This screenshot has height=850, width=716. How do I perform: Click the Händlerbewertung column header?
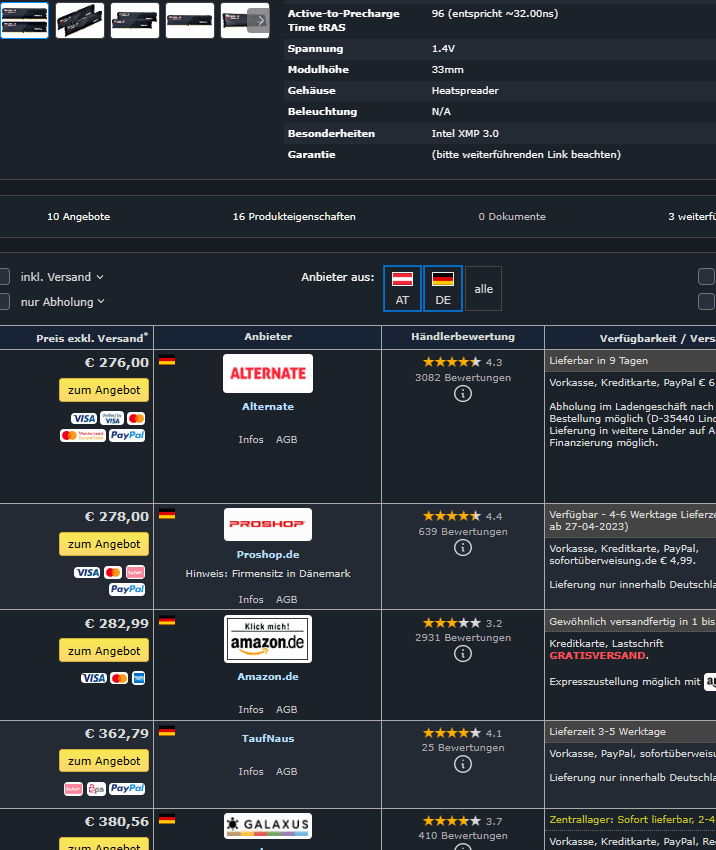[463, 337]
